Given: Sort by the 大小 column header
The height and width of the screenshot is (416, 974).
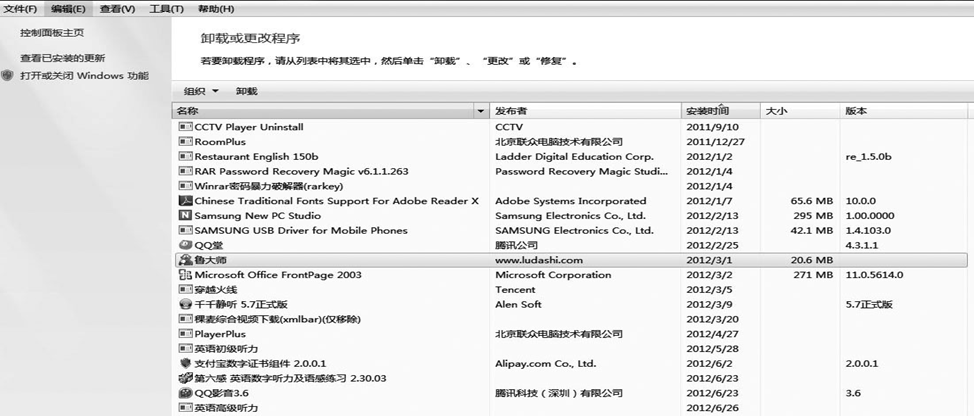Looking at the screenshot, I should tap(800, 111).
